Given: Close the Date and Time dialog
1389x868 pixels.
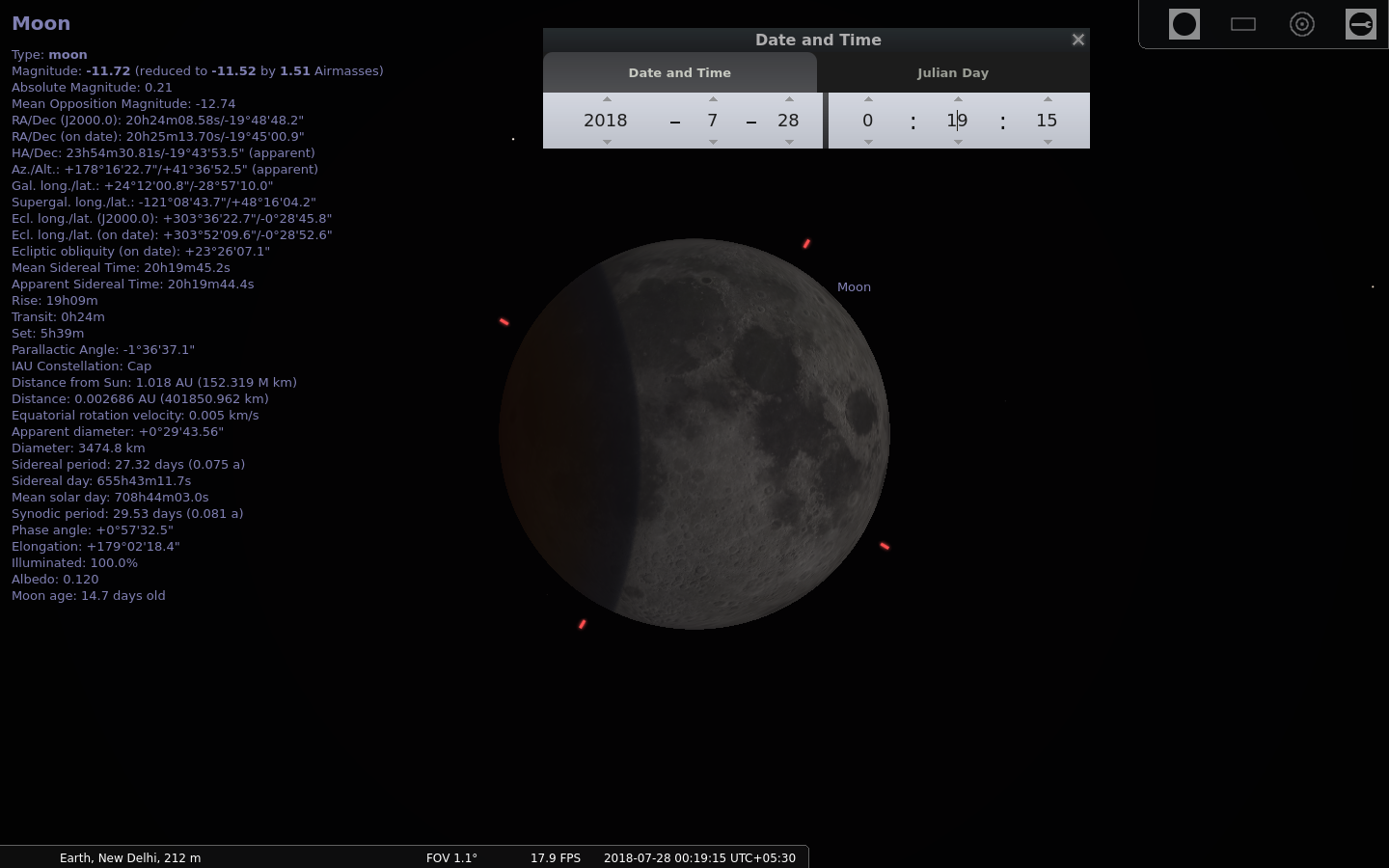Looking at the screenshot, I should (x=1077, y=40).
